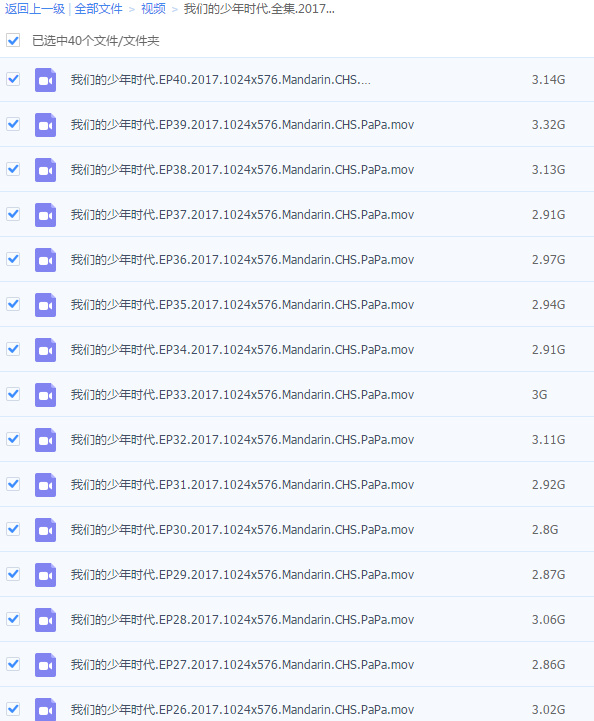Click the video icon for EP37 file
594x721 pixels.
46,215
